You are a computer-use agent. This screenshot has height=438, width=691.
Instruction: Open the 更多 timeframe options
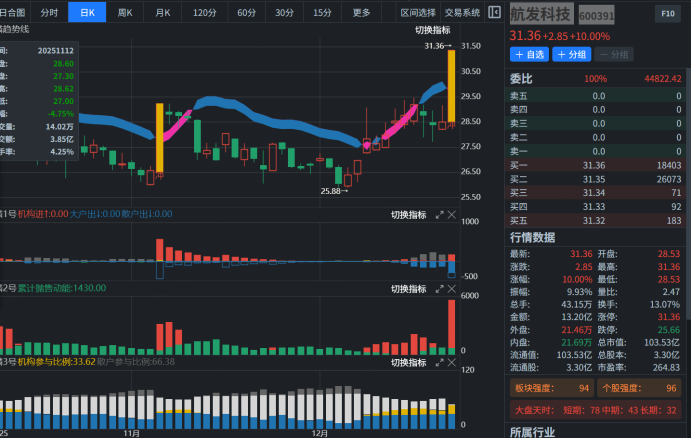pos(361,13)
